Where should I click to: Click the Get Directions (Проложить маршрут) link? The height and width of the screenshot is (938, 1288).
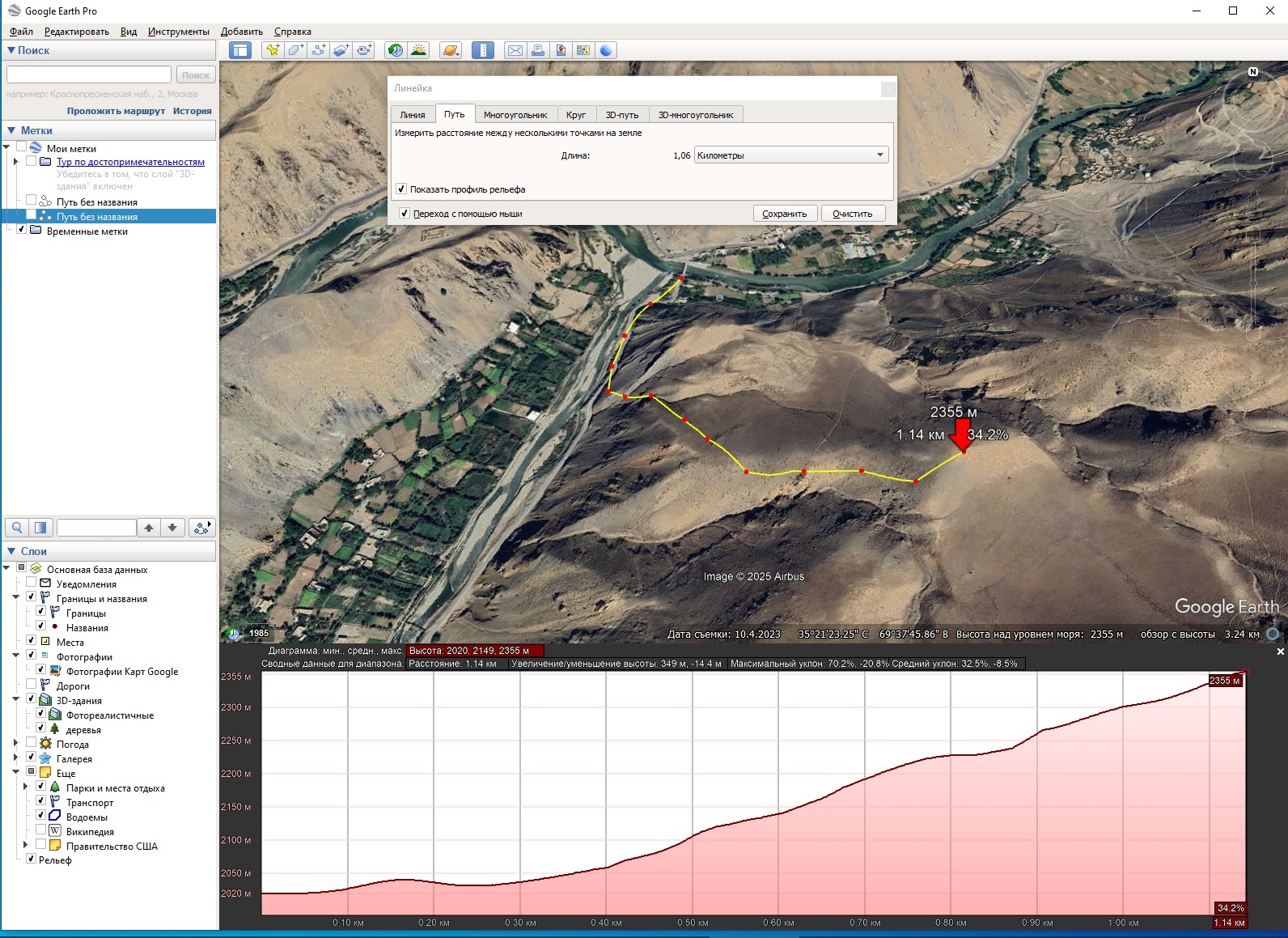(116, 111)
